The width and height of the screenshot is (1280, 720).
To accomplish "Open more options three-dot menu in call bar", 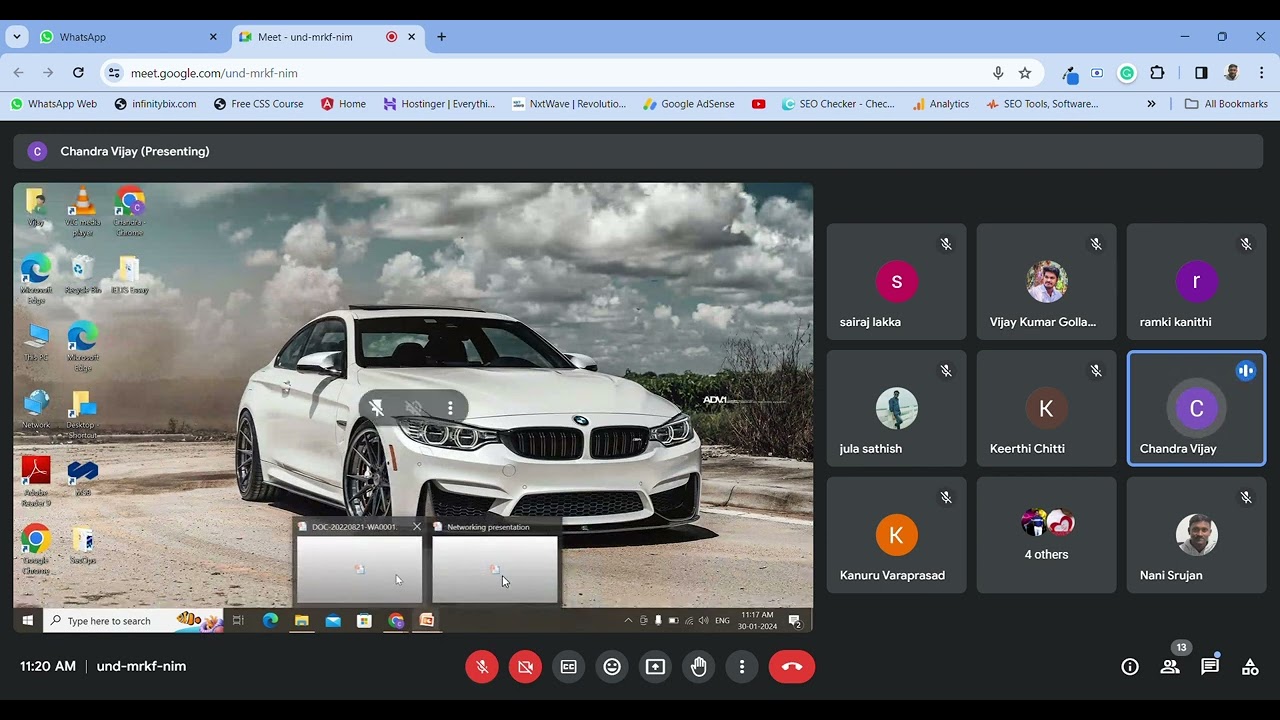I will coord(742,667).
